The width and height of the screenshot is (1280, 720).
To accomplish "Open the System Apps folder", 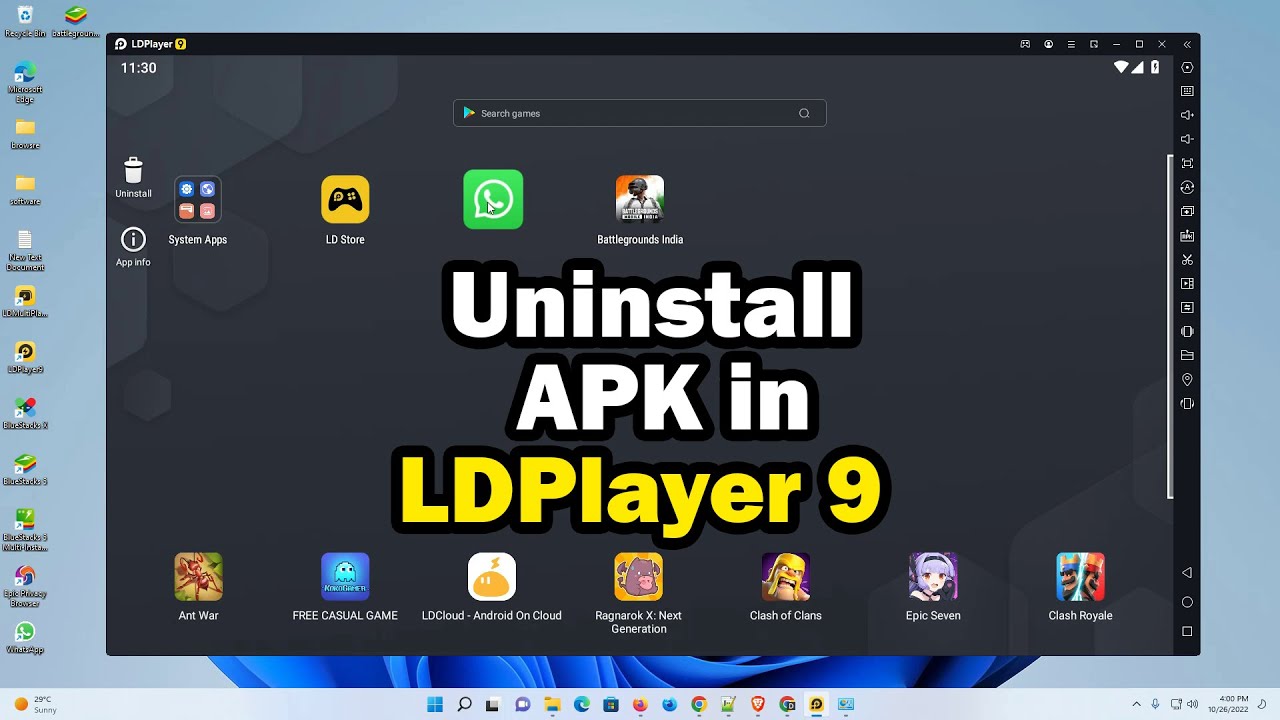I will [x=197, y=199].
